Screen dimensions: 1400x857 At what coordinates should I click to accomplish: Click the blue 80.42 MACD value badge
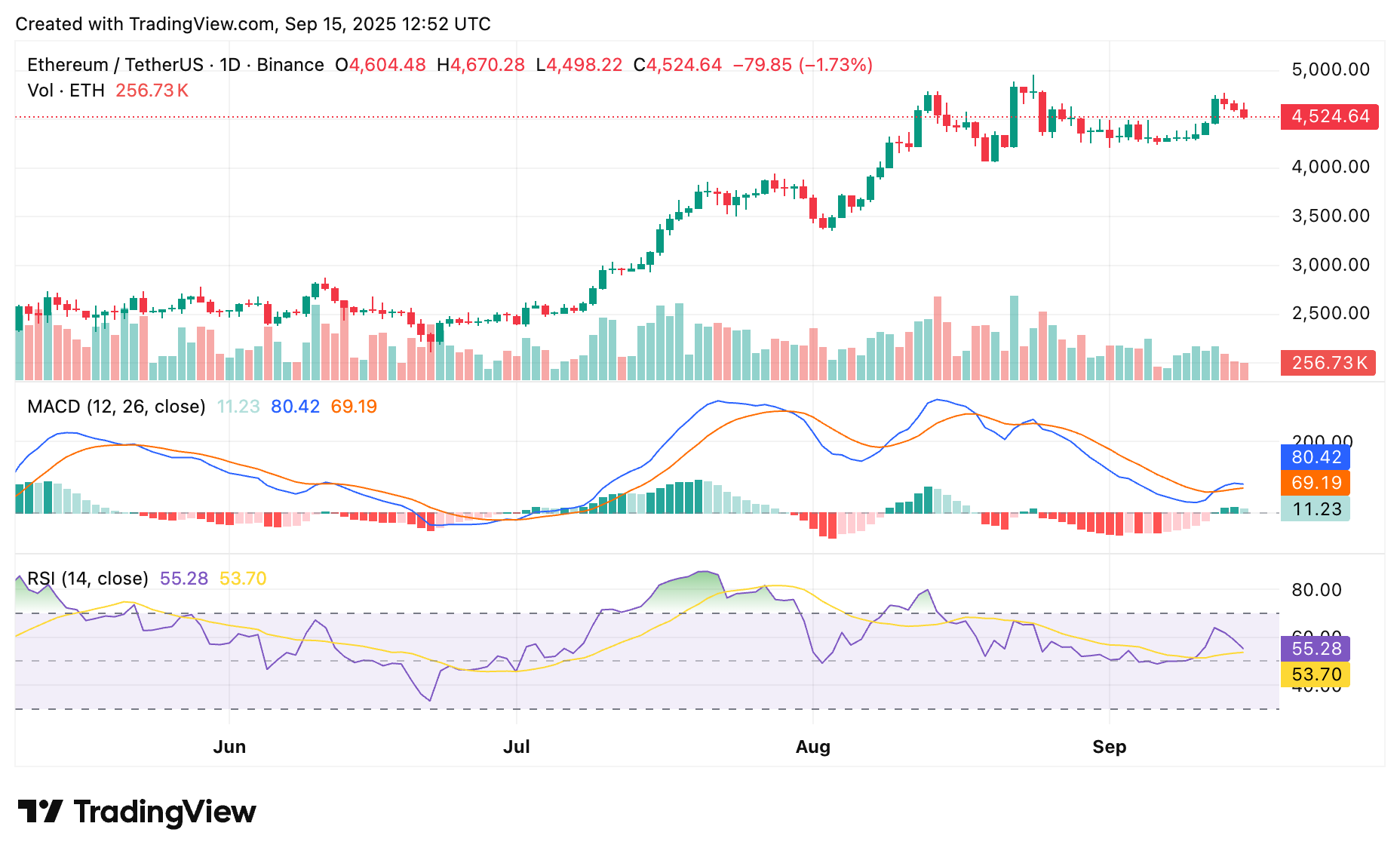click(1315, 458)
